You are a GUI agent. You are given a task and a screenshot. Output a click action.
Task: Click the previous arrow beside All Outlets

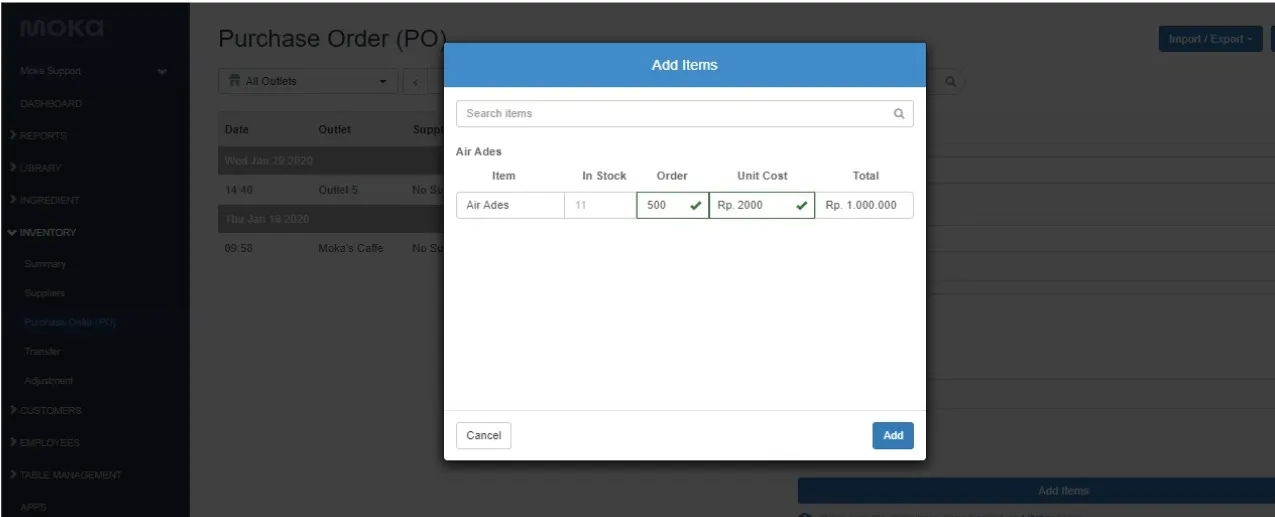(x=416, y=81)
